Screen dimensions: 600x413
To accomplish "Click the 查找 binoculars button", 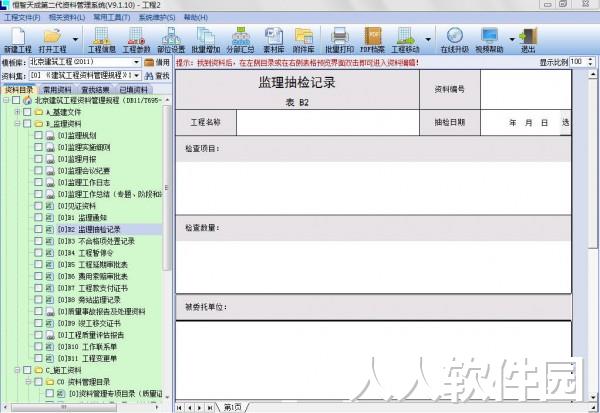I will [x=157, y=76].
